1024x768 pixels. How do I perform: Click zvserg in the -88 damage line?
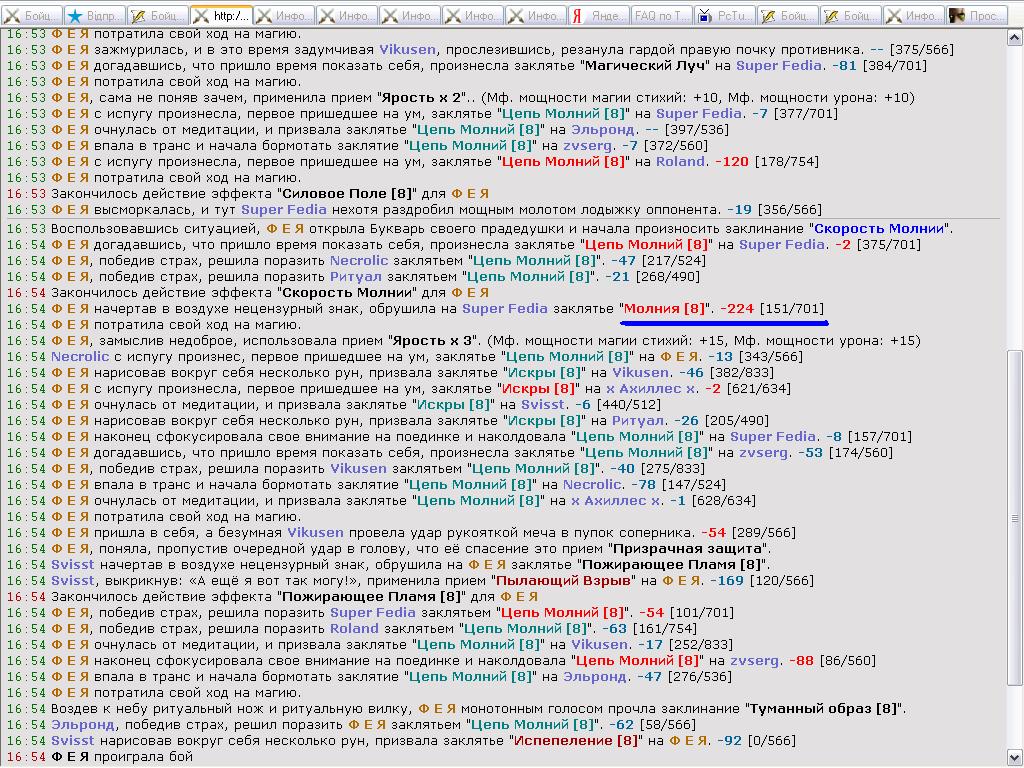point(754,660)
